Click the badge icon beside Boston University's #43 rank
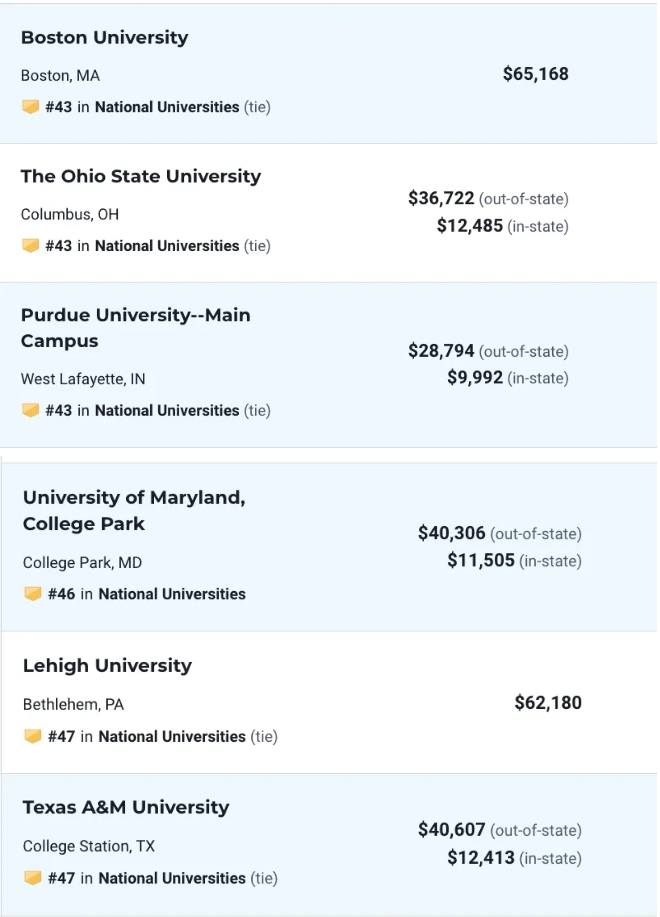Screen dimensions: 660x917 click(30, 107)
